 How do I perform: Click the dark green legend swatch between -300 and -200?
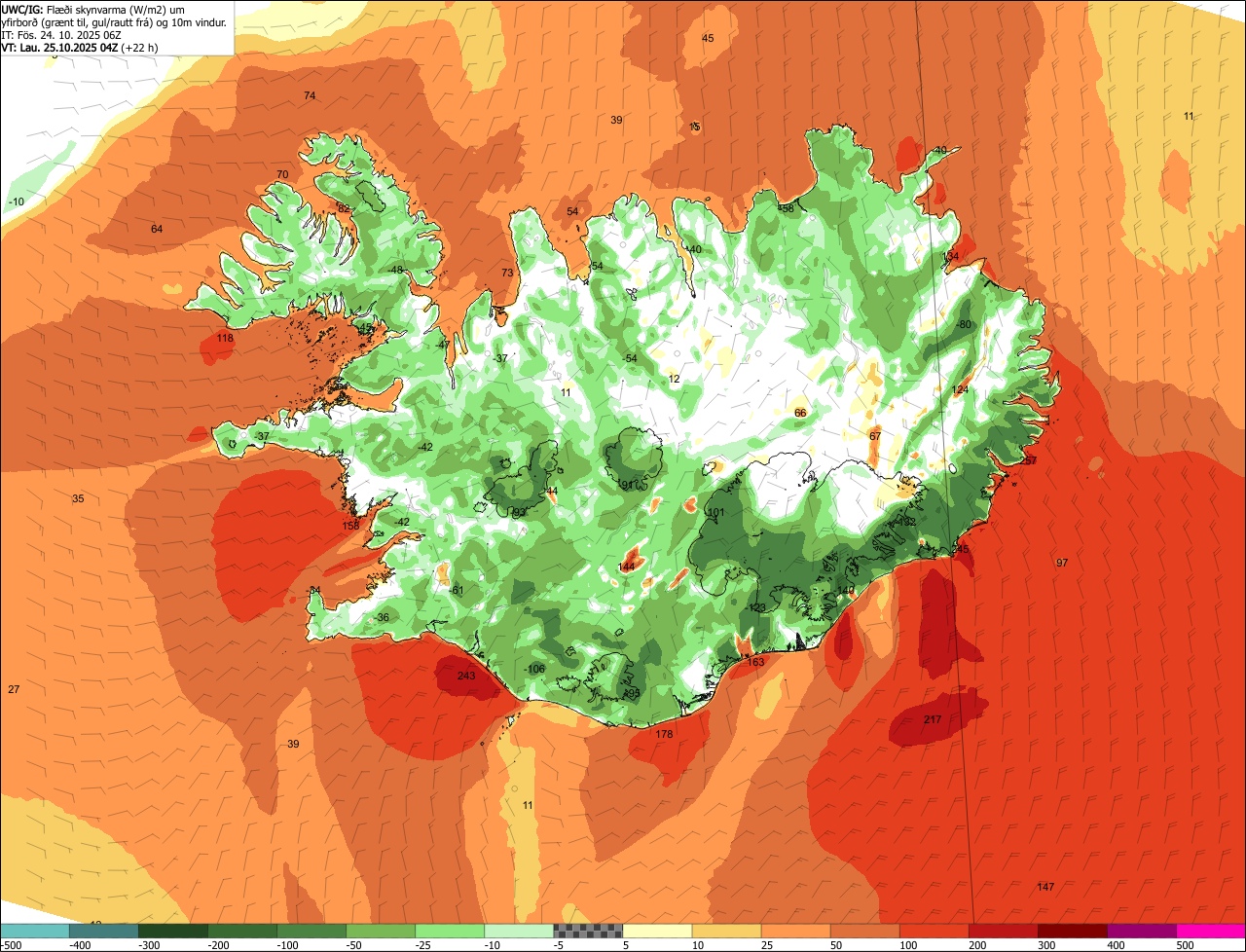(173, 932)
